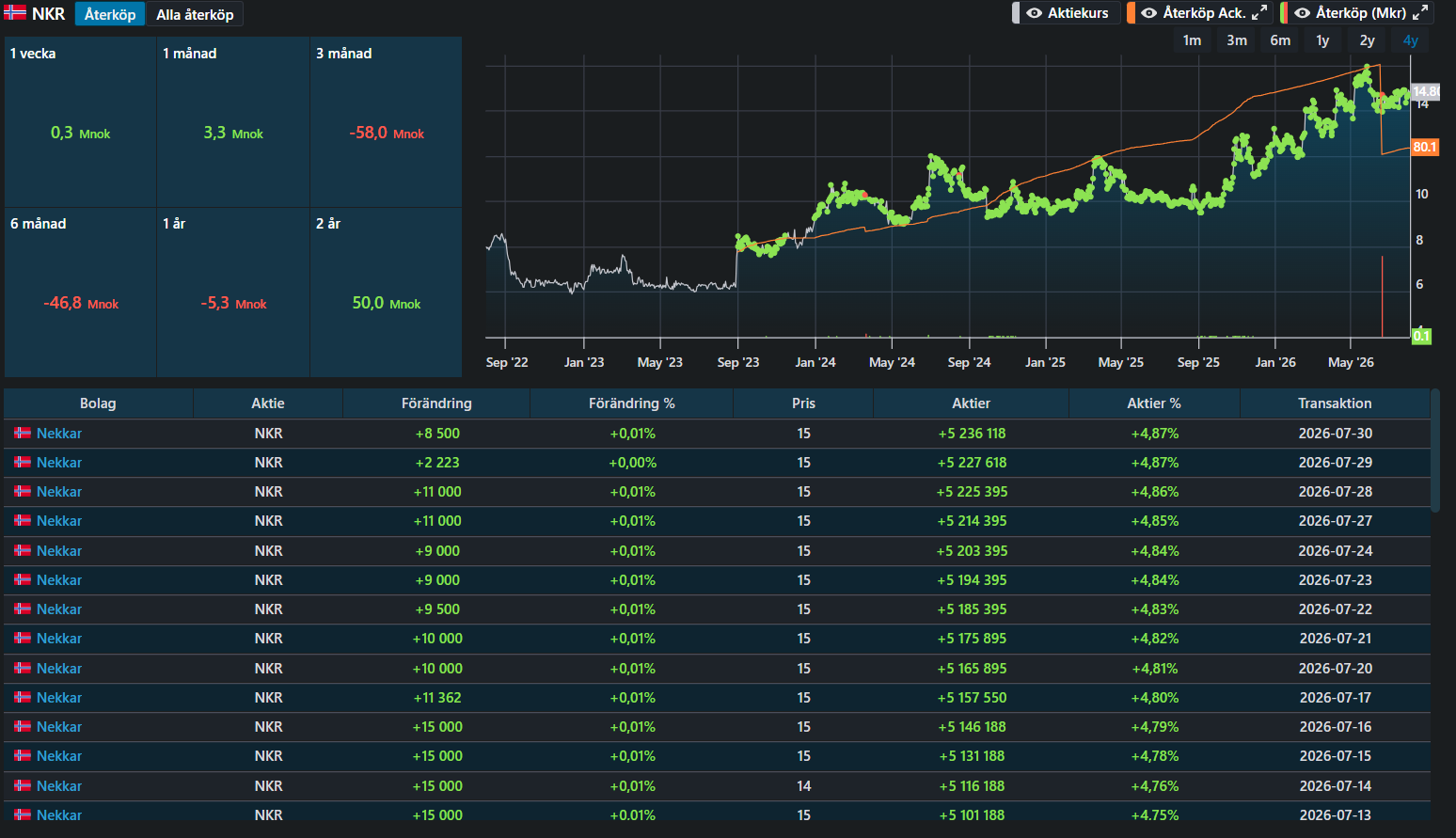Toggle Återköp (Mkr) eye icon
The width and height of the screenshot is (1456, 838).
[x=1302, y=13]
